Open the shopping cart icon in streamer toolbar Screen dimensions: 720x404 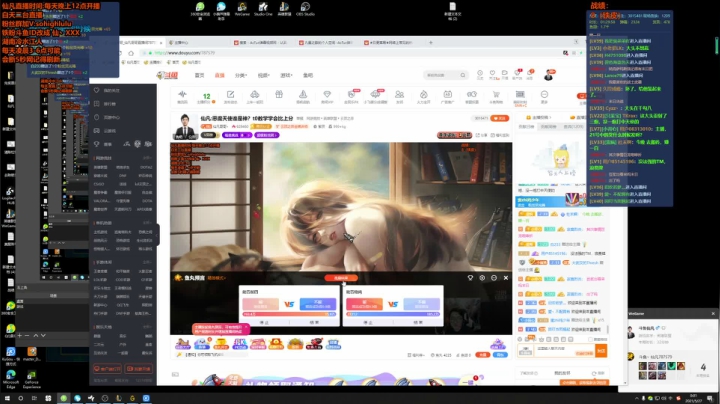496,95
